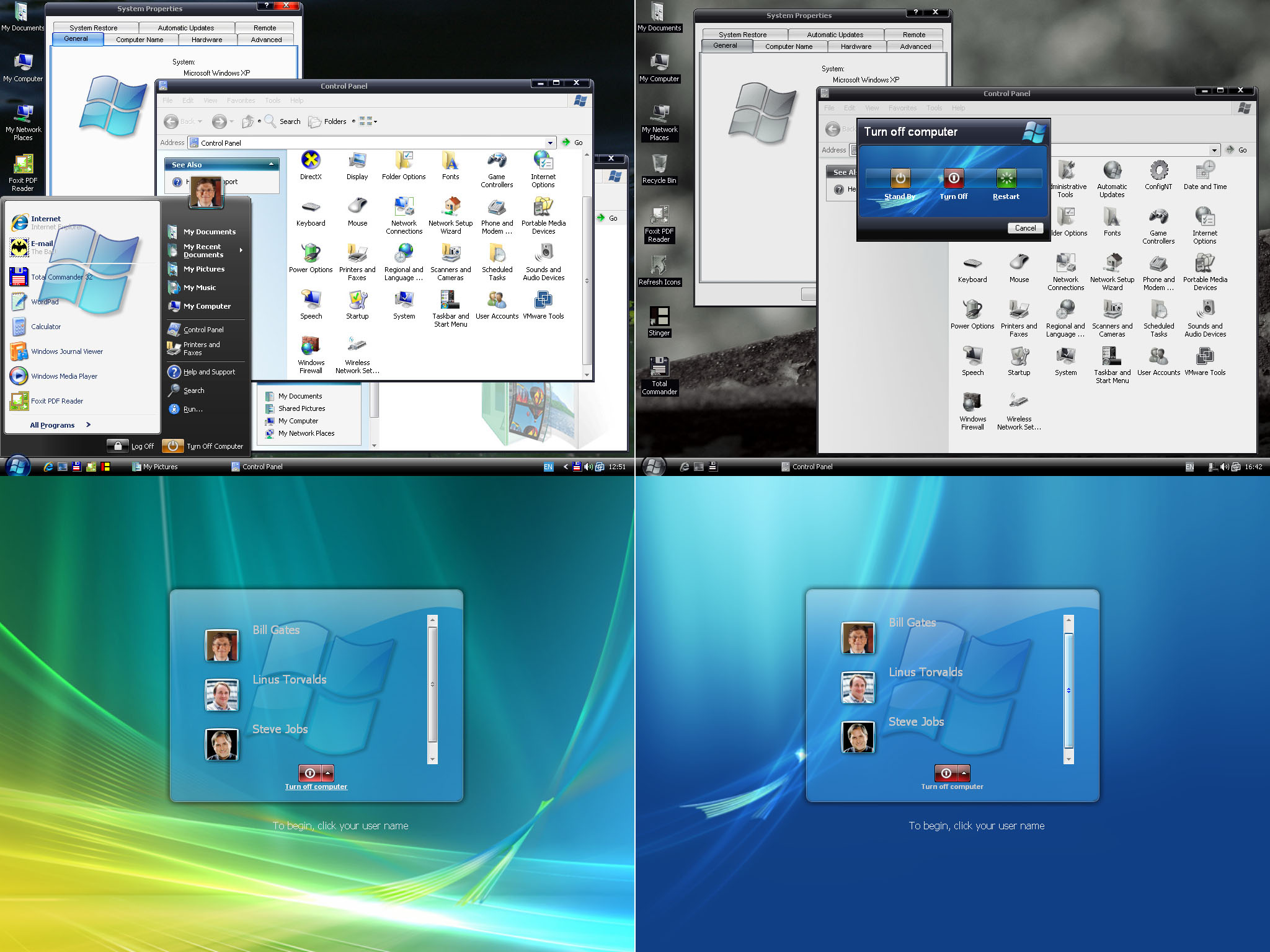Click Search button in left Control Panel toolbar
This screenshot has width=1270, height=952.
click(x=283, y=121)
